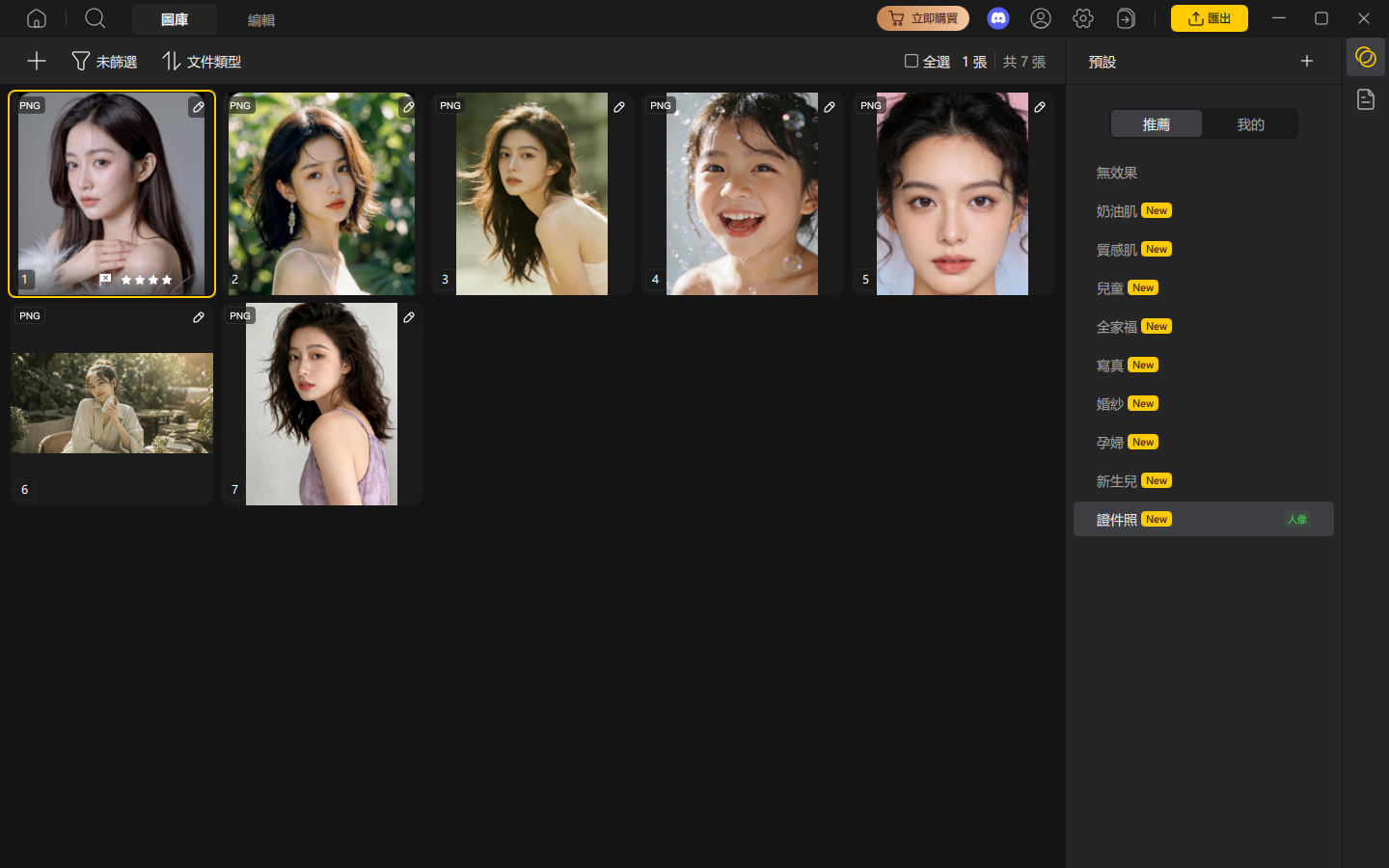1389x868 pixels.
Task: Select the 無效果 preset
Action: 1203,173
